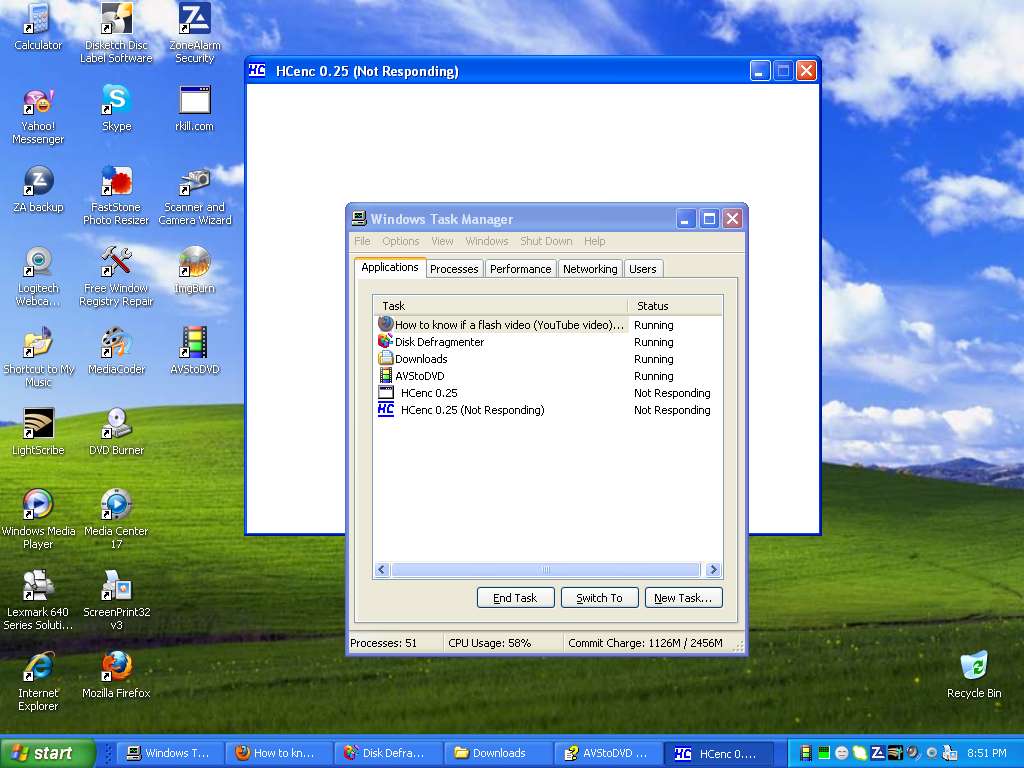Open ZoneAlarm Security desktop icon
Screen dimensions: 1024x768
[x=195, y=33]
